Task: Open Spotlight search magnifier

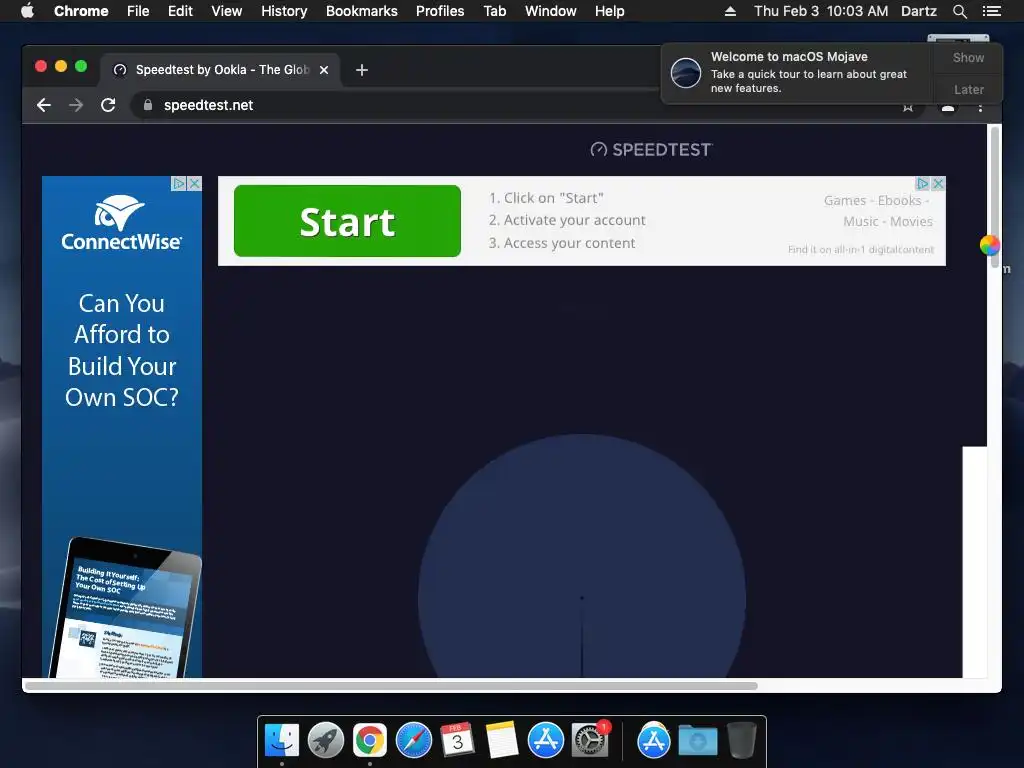Action: click(x=959, y=11)
